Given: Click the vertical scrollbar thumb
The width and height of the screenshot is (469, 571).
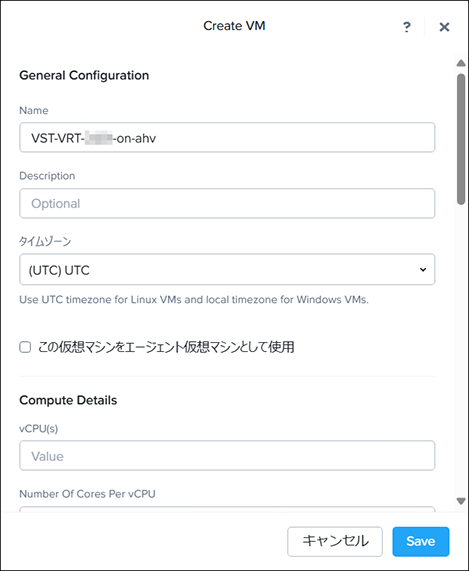Looking at the screenshot, I should click(x=461, y=139).
